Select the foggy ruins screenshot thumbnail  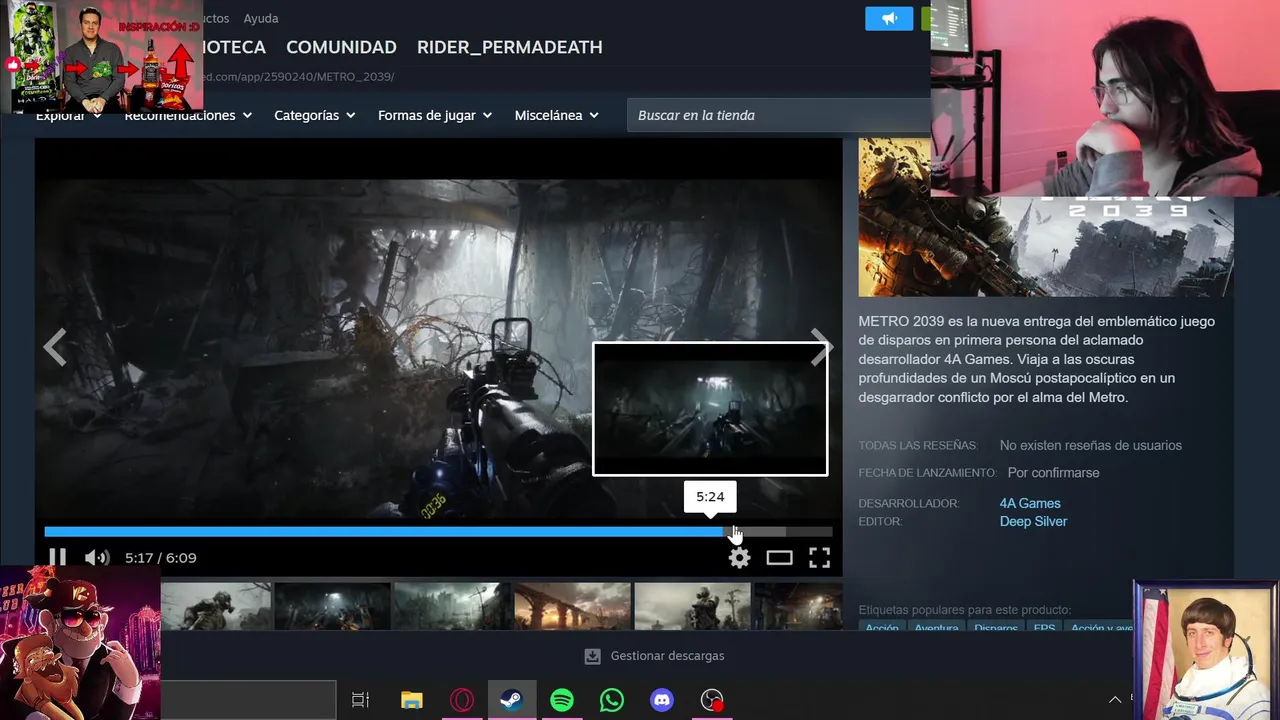click(452, 607)
